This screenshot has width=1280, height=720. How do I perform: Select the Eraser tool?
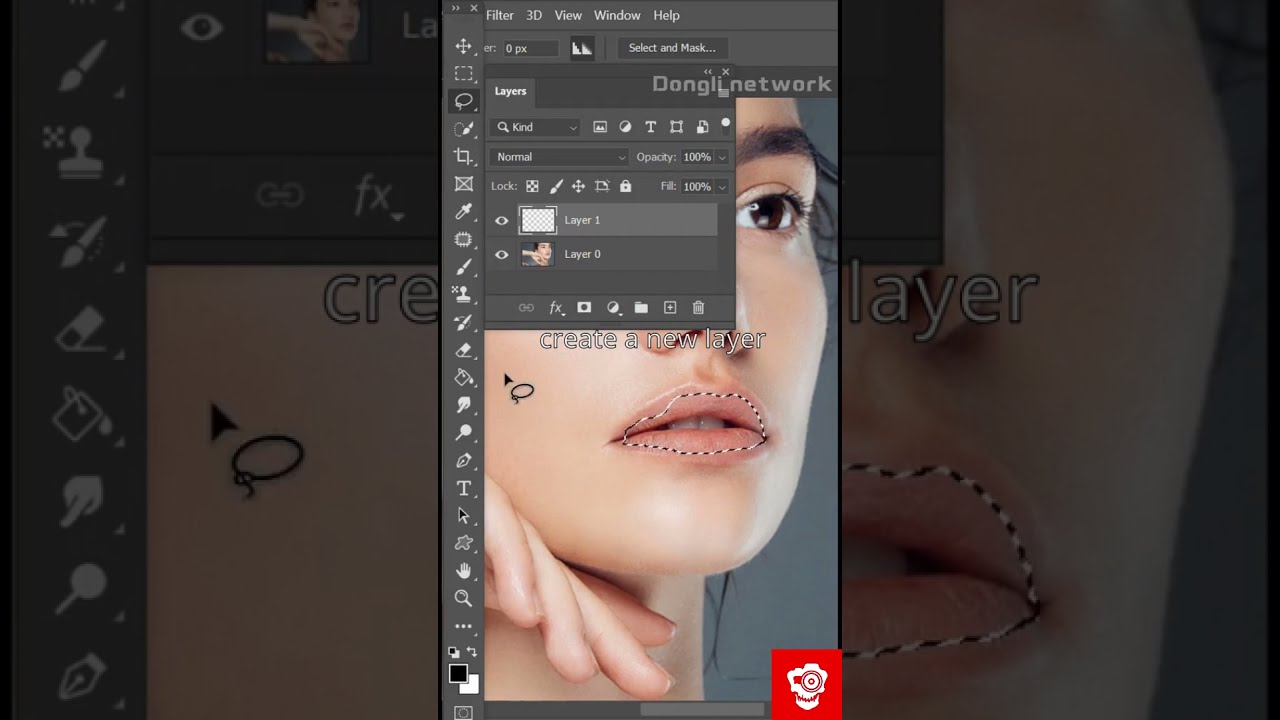[464, 350]
